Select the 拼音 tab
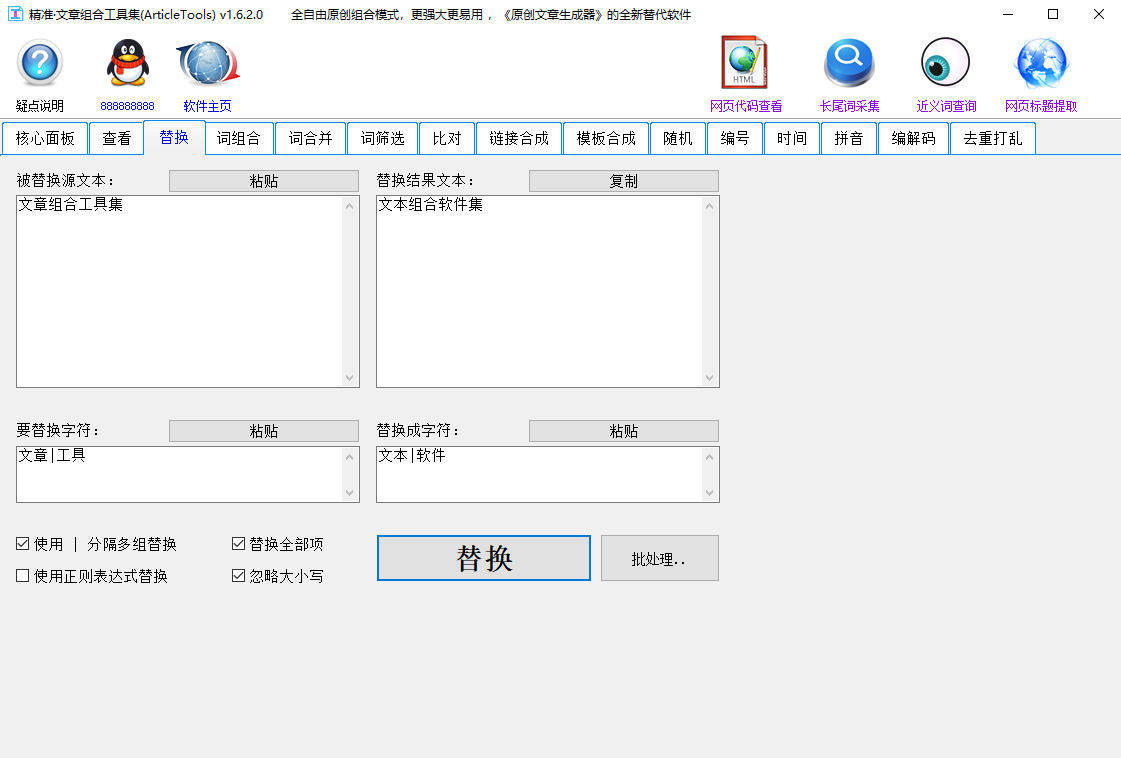The width and height of the screenshot is (1121, 758). (848, 138)
